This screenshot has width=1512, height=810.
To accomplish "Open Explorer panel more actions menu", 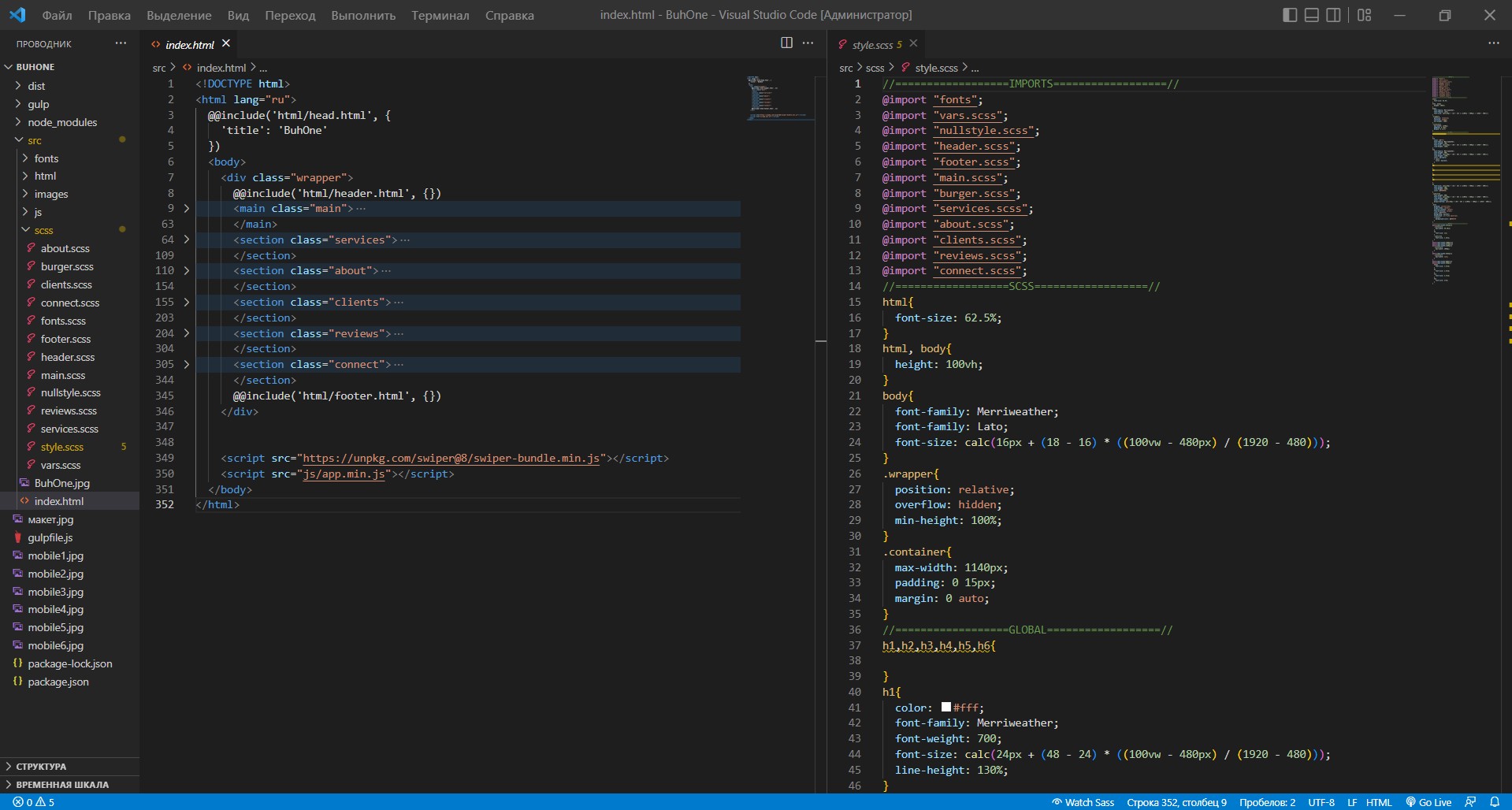I will [121, 43].
